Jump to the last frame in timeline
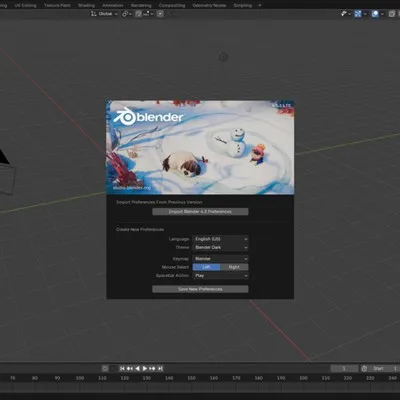Viewport: 400px width, 400px height. [x=160, y=368]
